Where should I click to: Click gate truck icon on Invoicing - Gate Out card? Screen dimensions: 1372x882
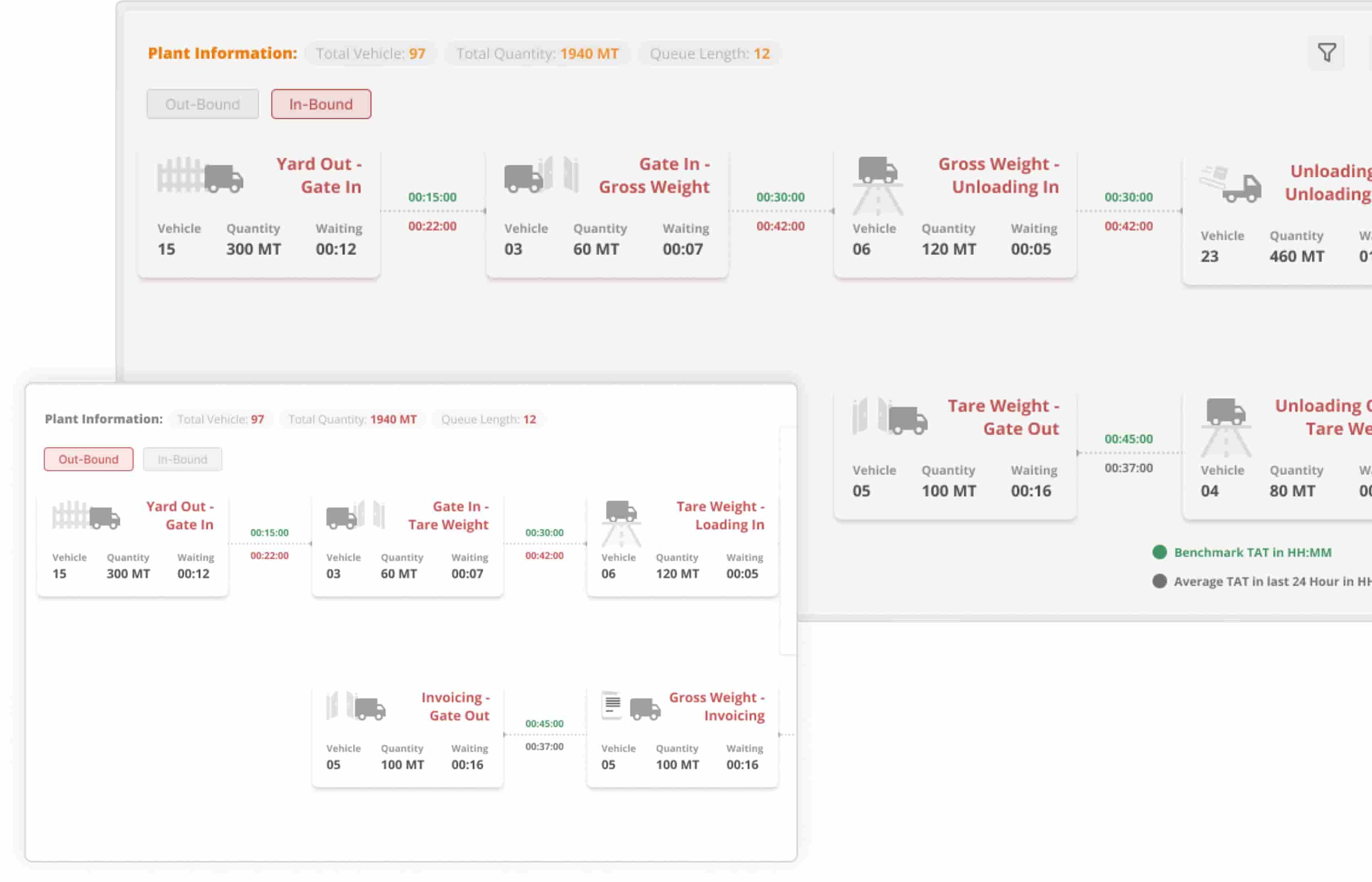click(355, 706)
